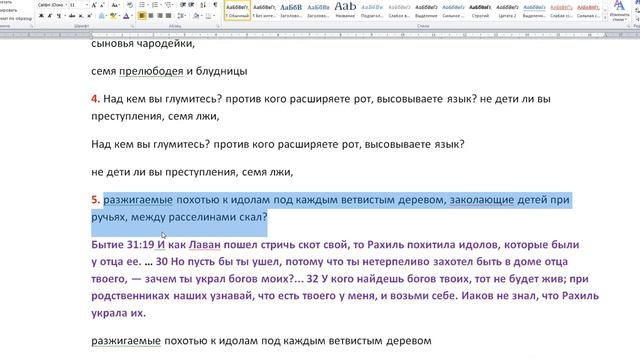Image resolution: width=640 pixels, height=360 pixels.
Task: Click the line не дети ли вы преступления, семя лжи,
Action: 192,172
